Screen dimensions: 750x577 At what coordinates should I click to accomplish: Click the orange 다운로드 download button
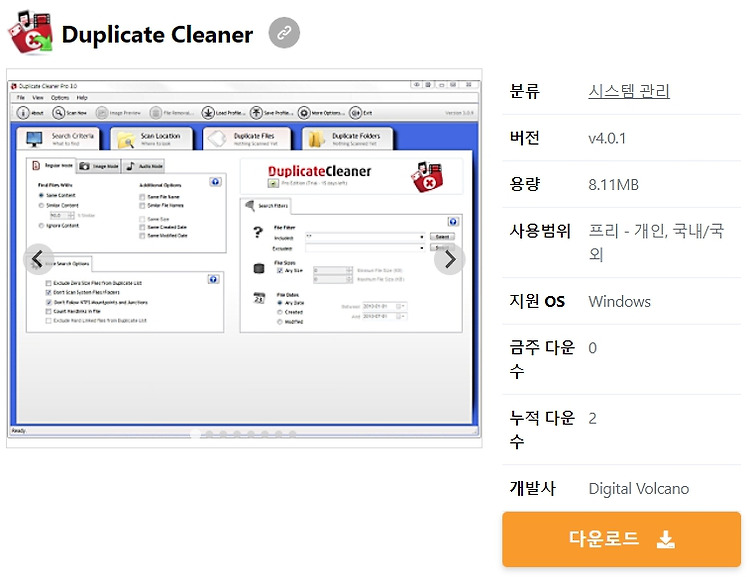[x=621, y=539]
